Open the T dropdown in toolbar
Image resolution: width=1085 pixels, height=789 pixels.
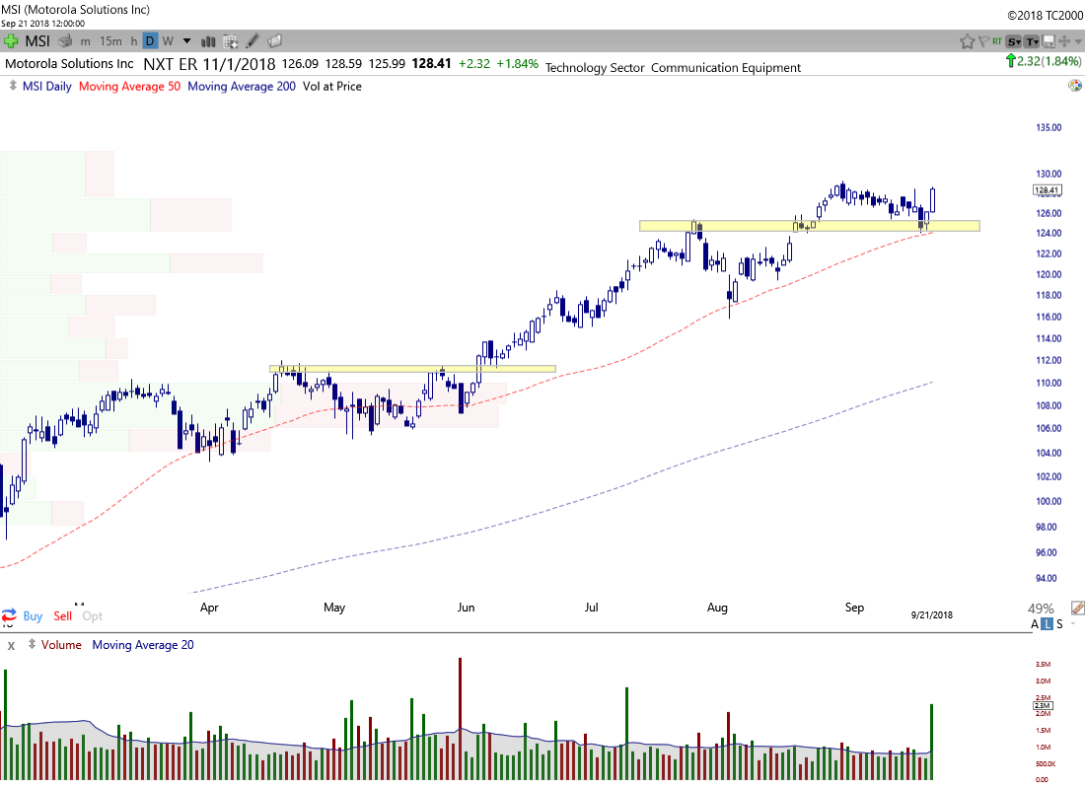(x=1031, y=41)
